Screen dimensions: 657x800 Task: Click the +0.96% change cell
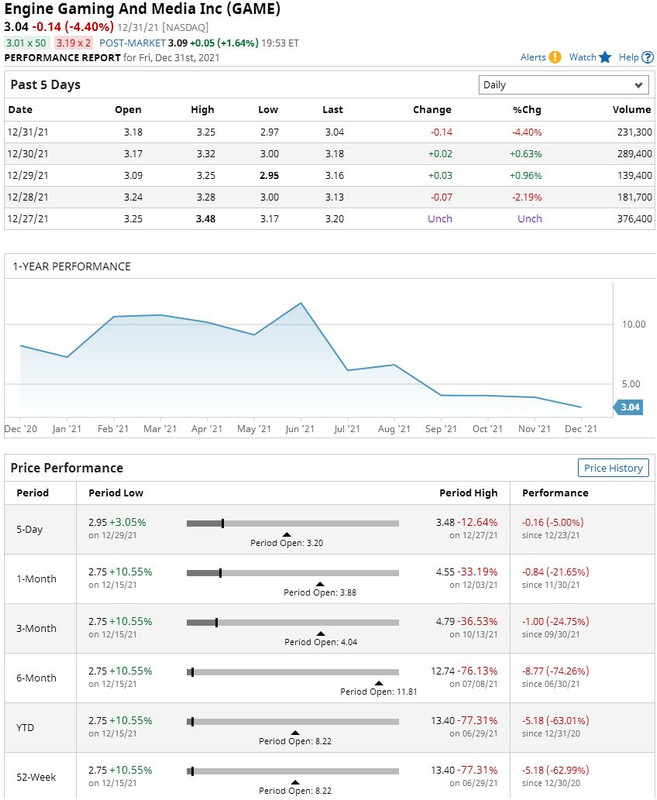pyautogui.click(x=526, y=176)
